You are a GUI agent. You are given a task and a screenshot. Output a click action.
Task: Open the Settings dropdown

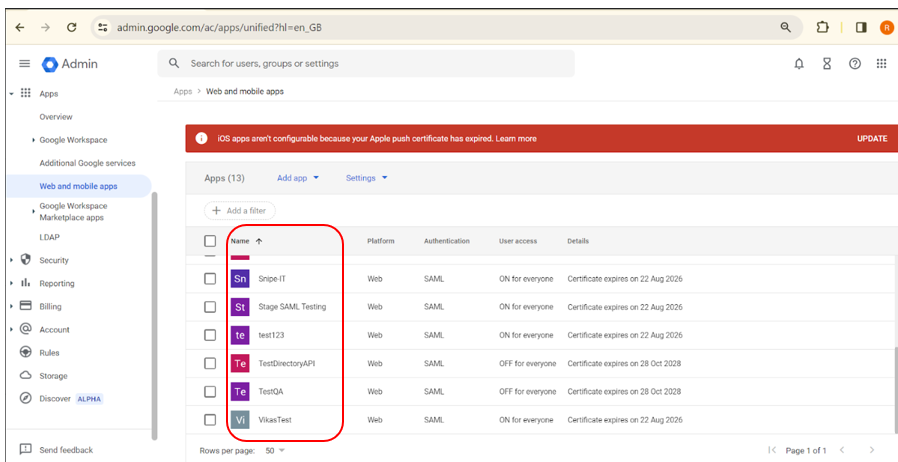367,178
